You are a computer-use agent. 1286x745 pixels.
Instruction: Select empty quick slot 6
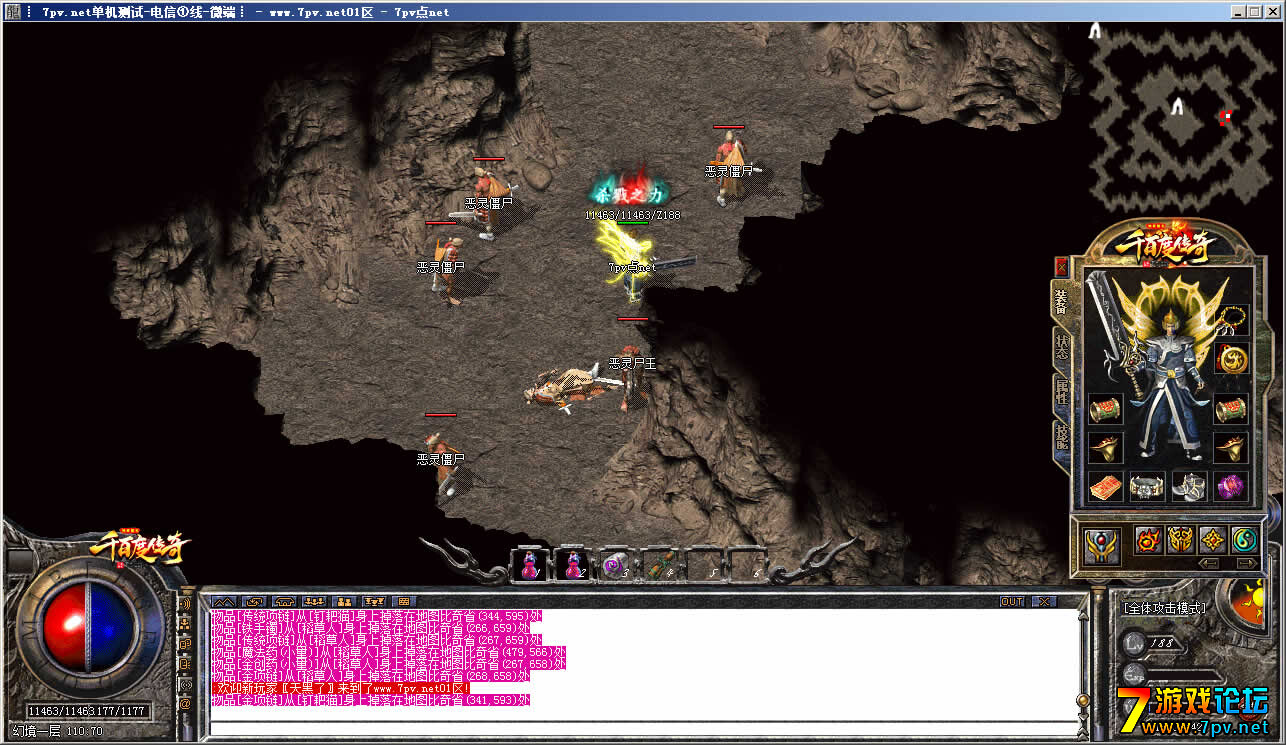click(x=747, y=566)
